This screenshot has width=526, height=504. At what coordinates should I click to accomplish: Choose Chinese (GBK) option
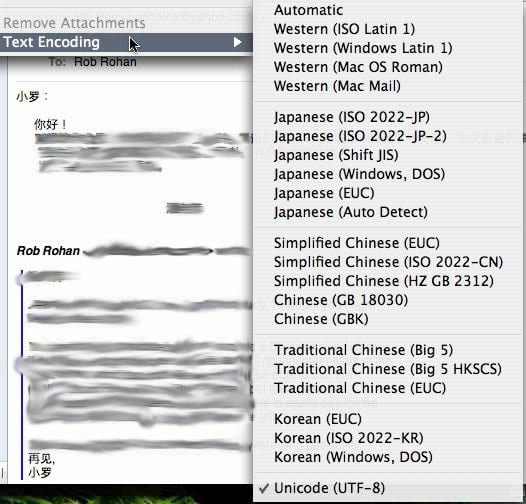point(389,319)
